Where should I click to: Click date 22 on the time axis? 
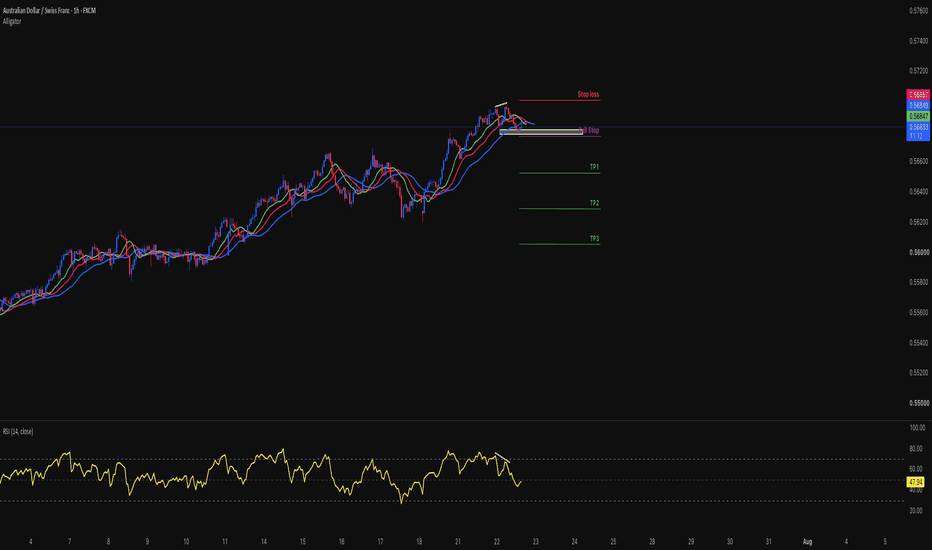(496, 542)
